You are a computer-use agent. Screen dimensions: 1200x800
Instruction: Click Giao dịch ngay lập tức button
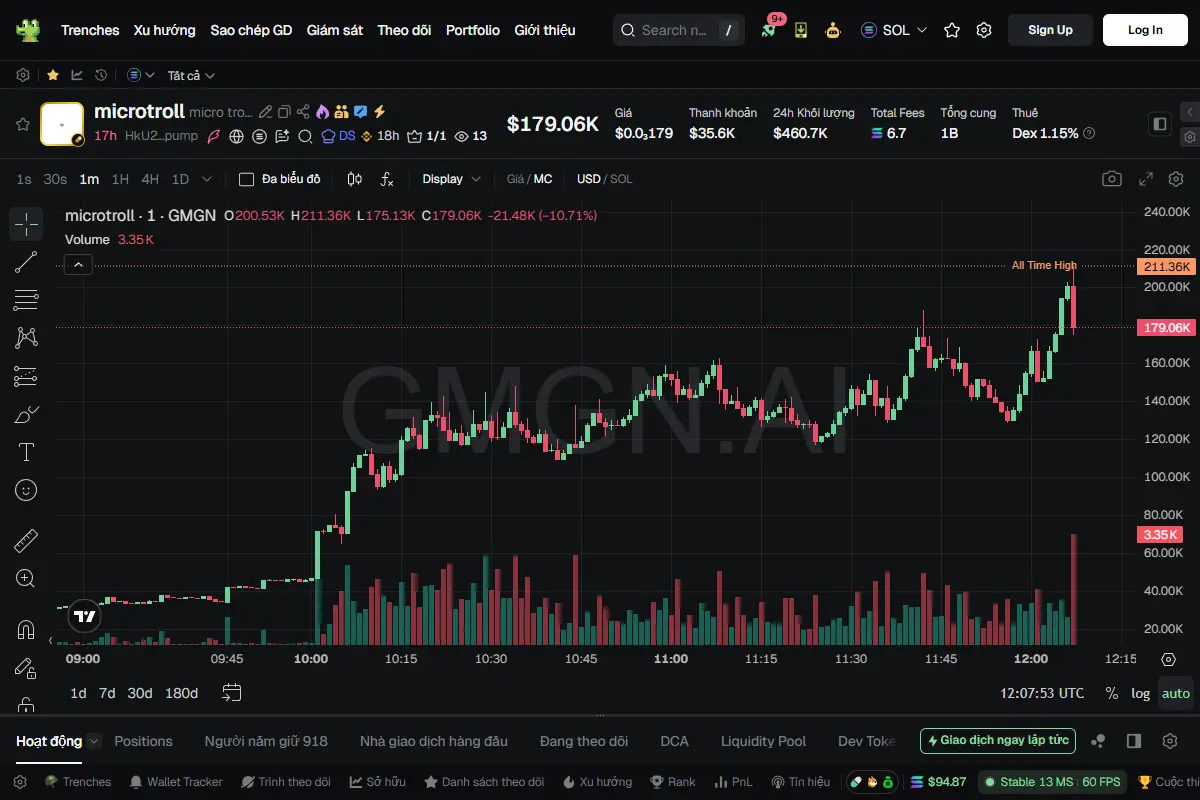point(998,741)
